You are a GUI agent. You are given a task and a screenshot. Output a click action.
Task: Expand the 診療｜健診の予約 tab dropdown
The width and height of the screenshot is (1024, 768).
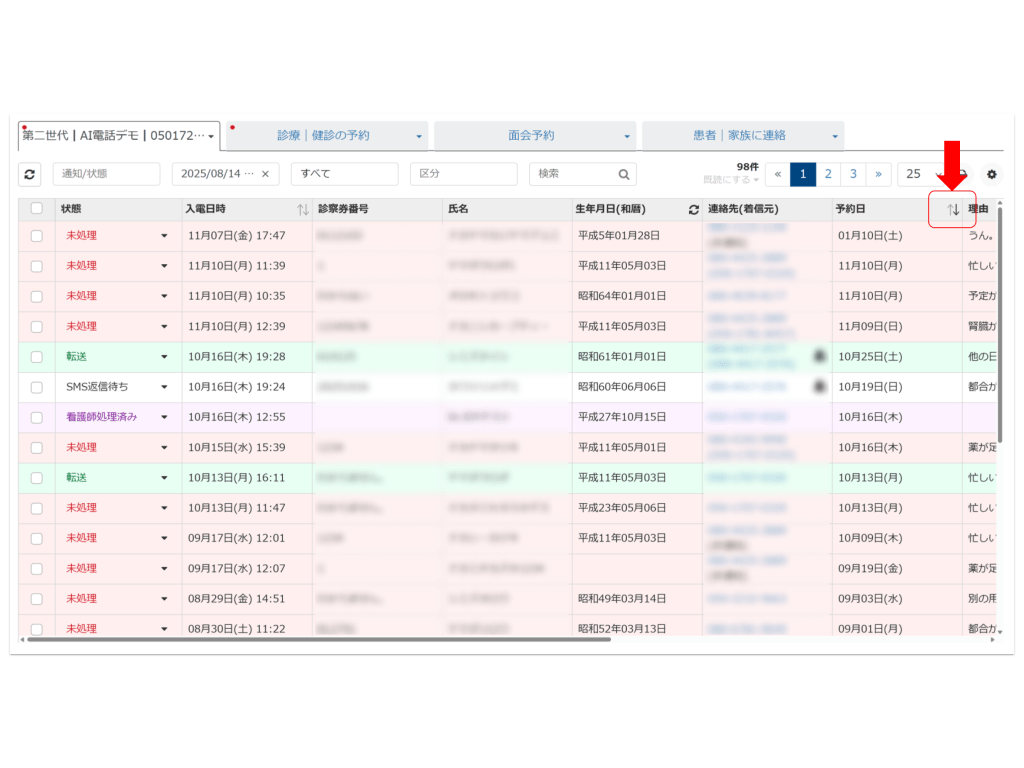click(419, 136)
